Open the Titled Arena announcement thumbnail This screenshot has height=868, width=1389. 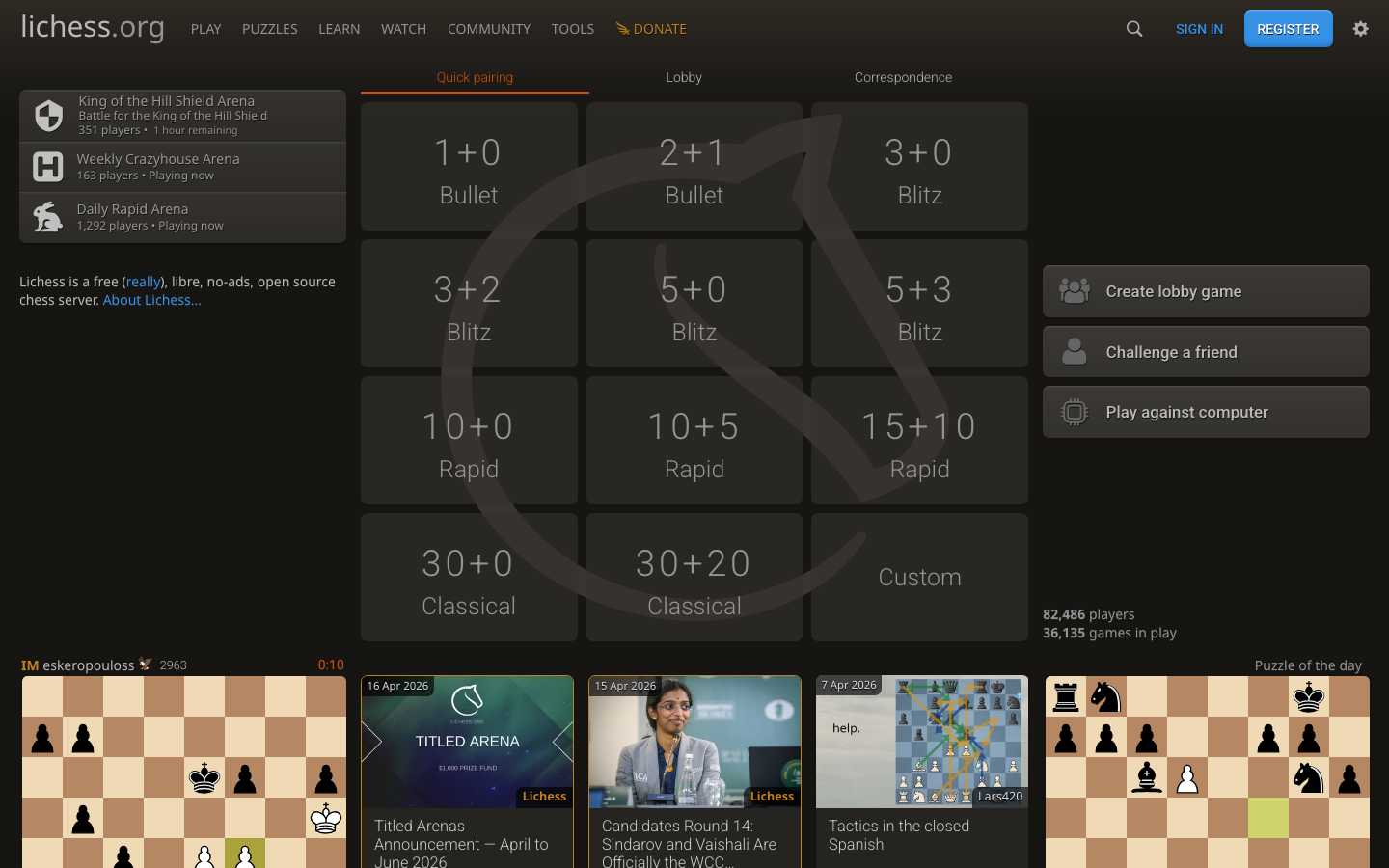tap(468, 742)
